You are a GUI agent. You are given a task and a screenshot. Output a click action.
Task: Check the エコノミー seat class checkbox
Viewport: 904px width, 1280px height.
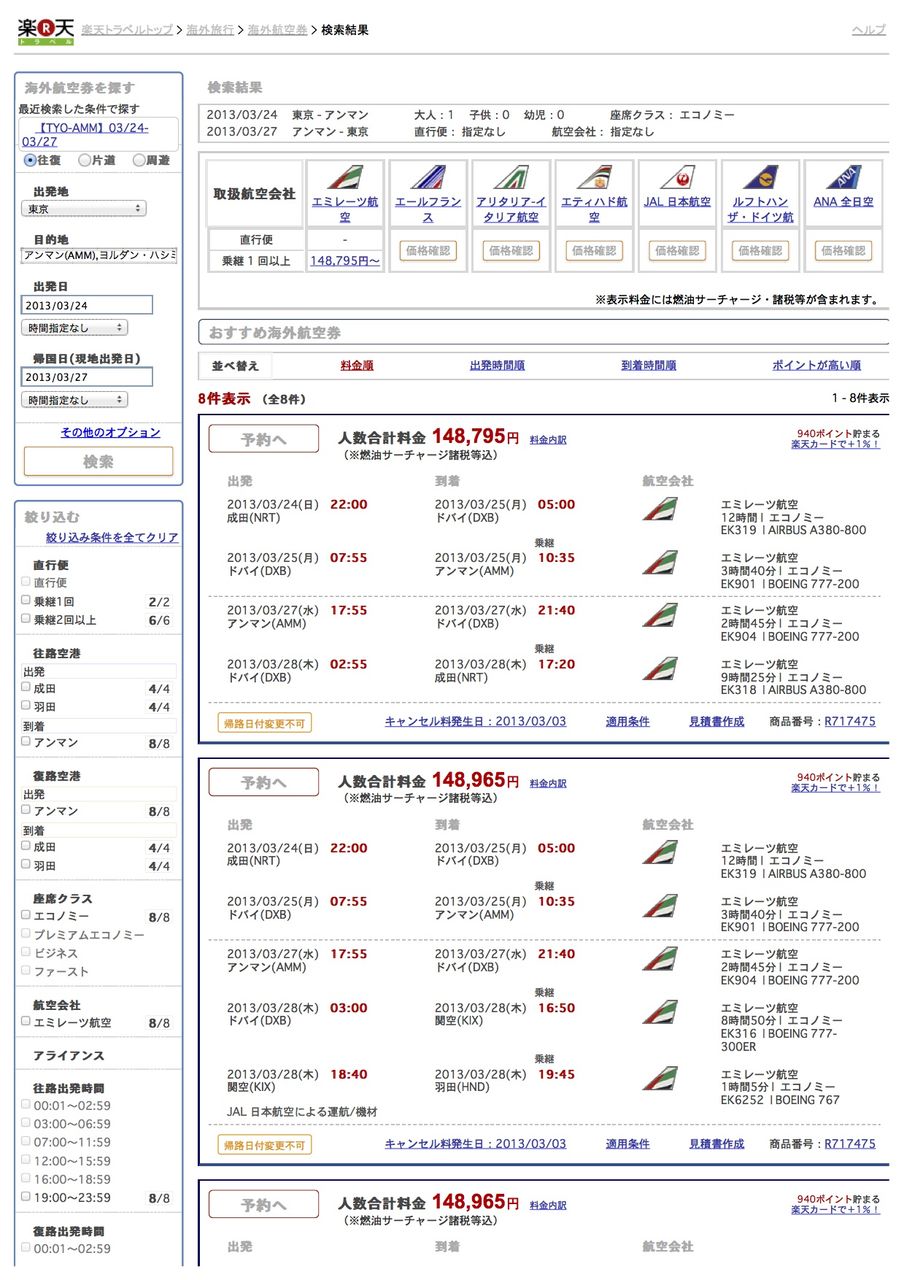(x=26, y=915)
